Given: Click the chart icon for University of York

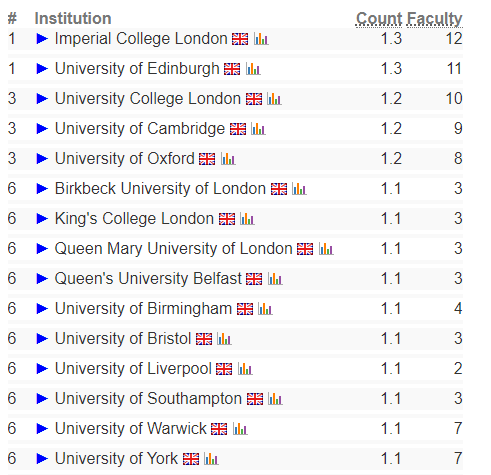Looking at the screenshot, I should (211, 459).
